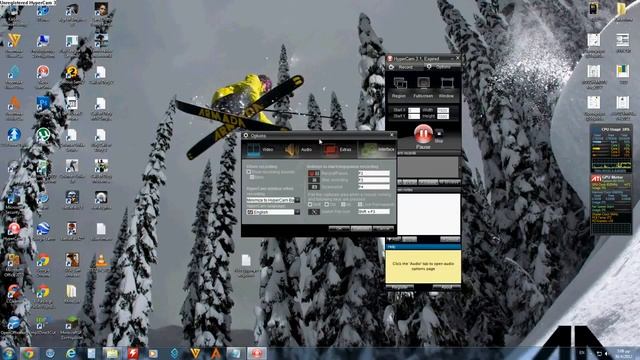Click the Register button in HyperCam
Screen dimensions: 640x360
(400, 287)
